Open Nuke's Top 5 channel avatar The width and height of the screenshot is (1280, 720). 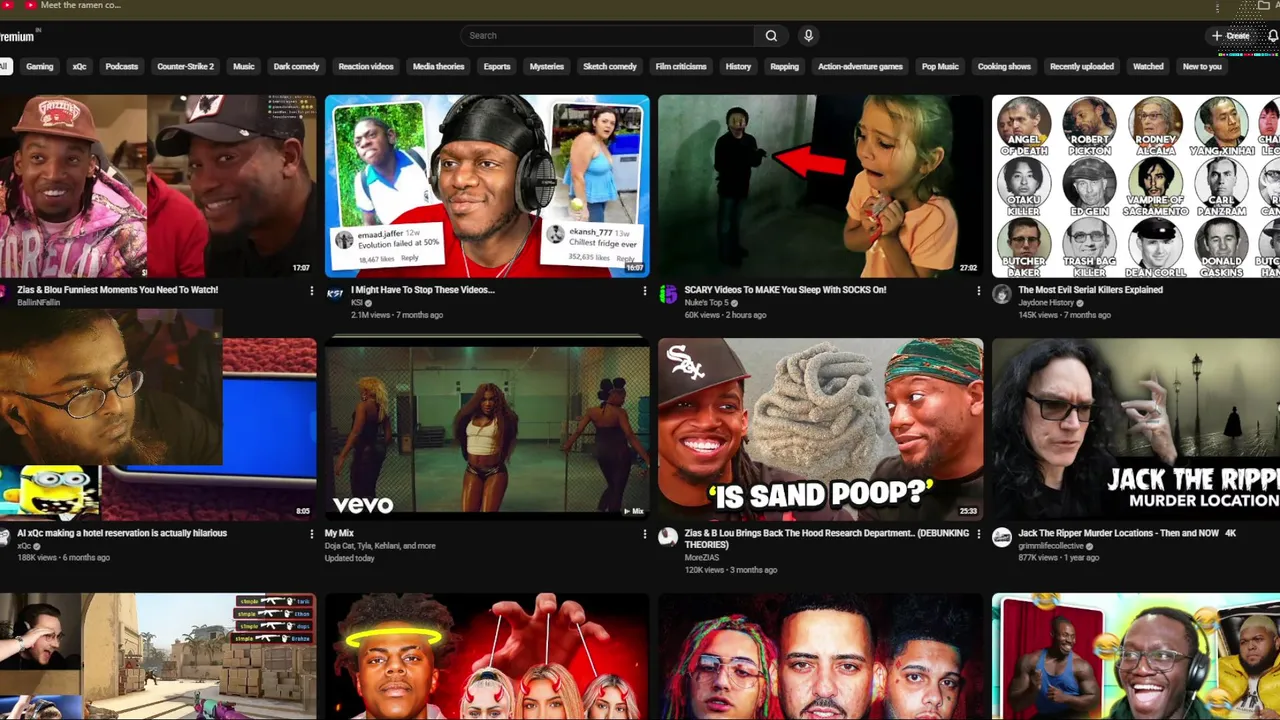668,294
